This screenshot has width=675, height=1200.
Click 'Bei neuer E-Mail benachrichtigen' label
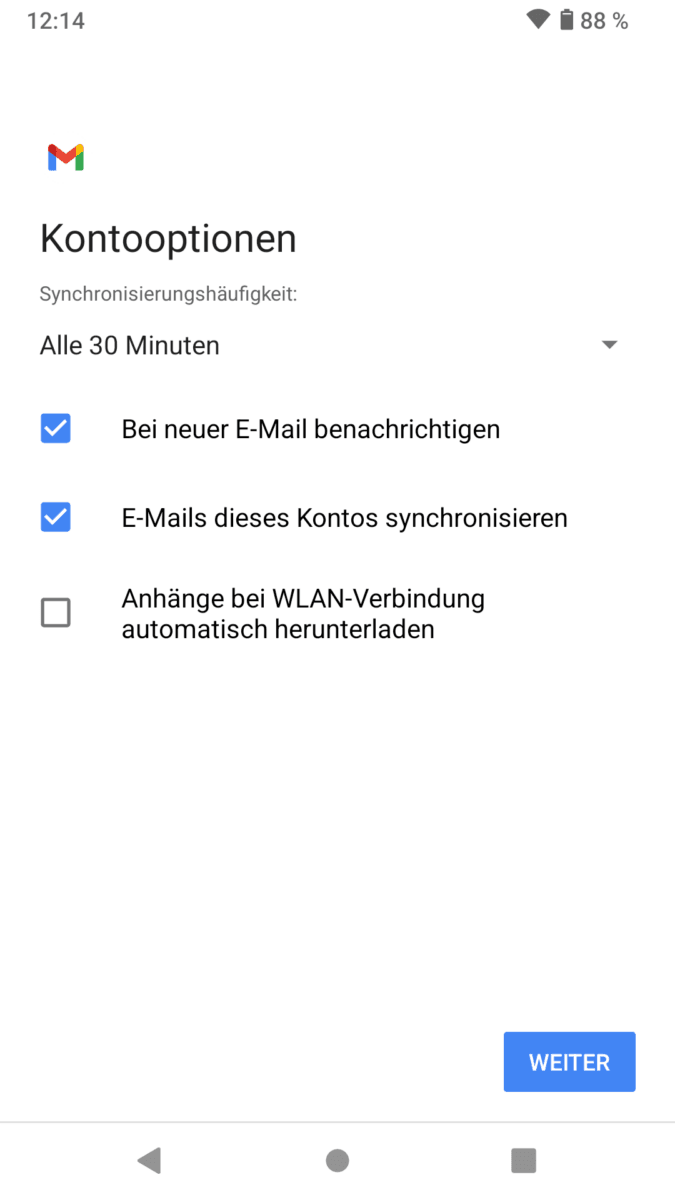coord(311,429)
